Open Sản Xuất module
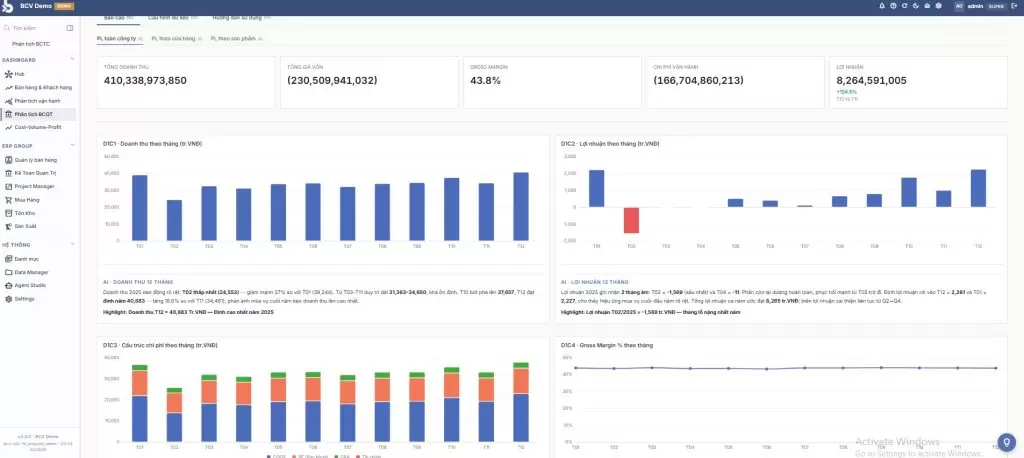The width and height of the screenshot is (1024, 458). 38,226
